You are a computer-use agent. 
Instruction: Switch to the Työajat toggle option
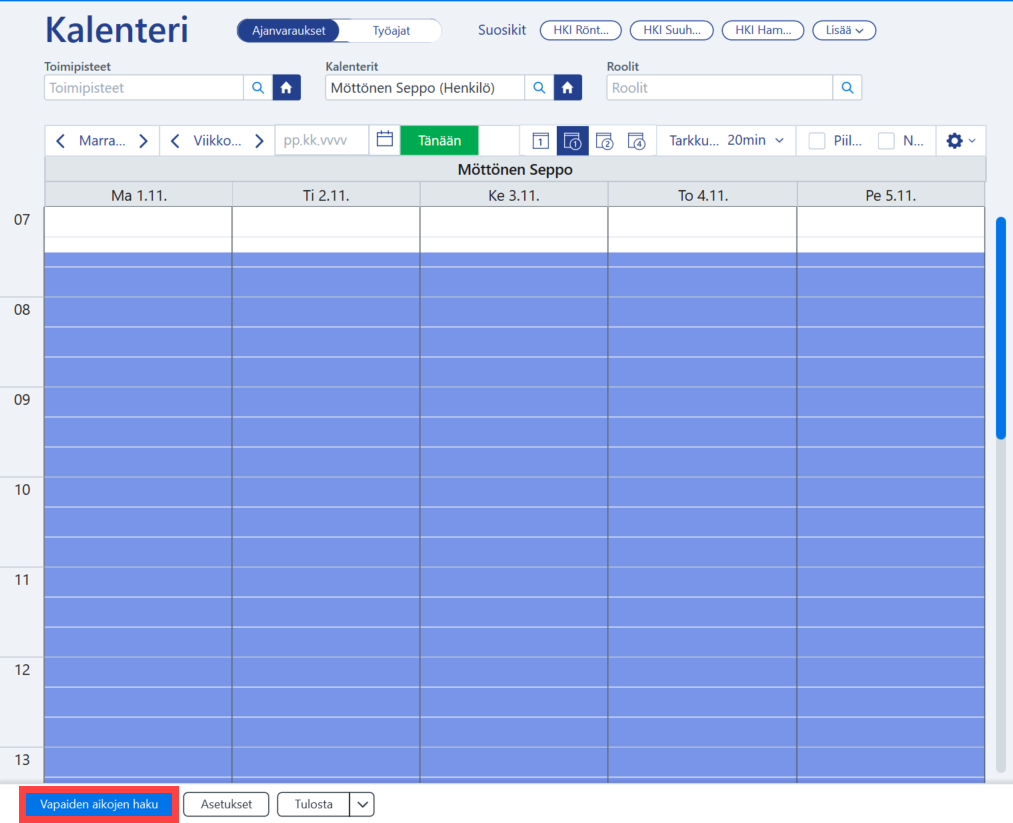[x=391, y=30]
